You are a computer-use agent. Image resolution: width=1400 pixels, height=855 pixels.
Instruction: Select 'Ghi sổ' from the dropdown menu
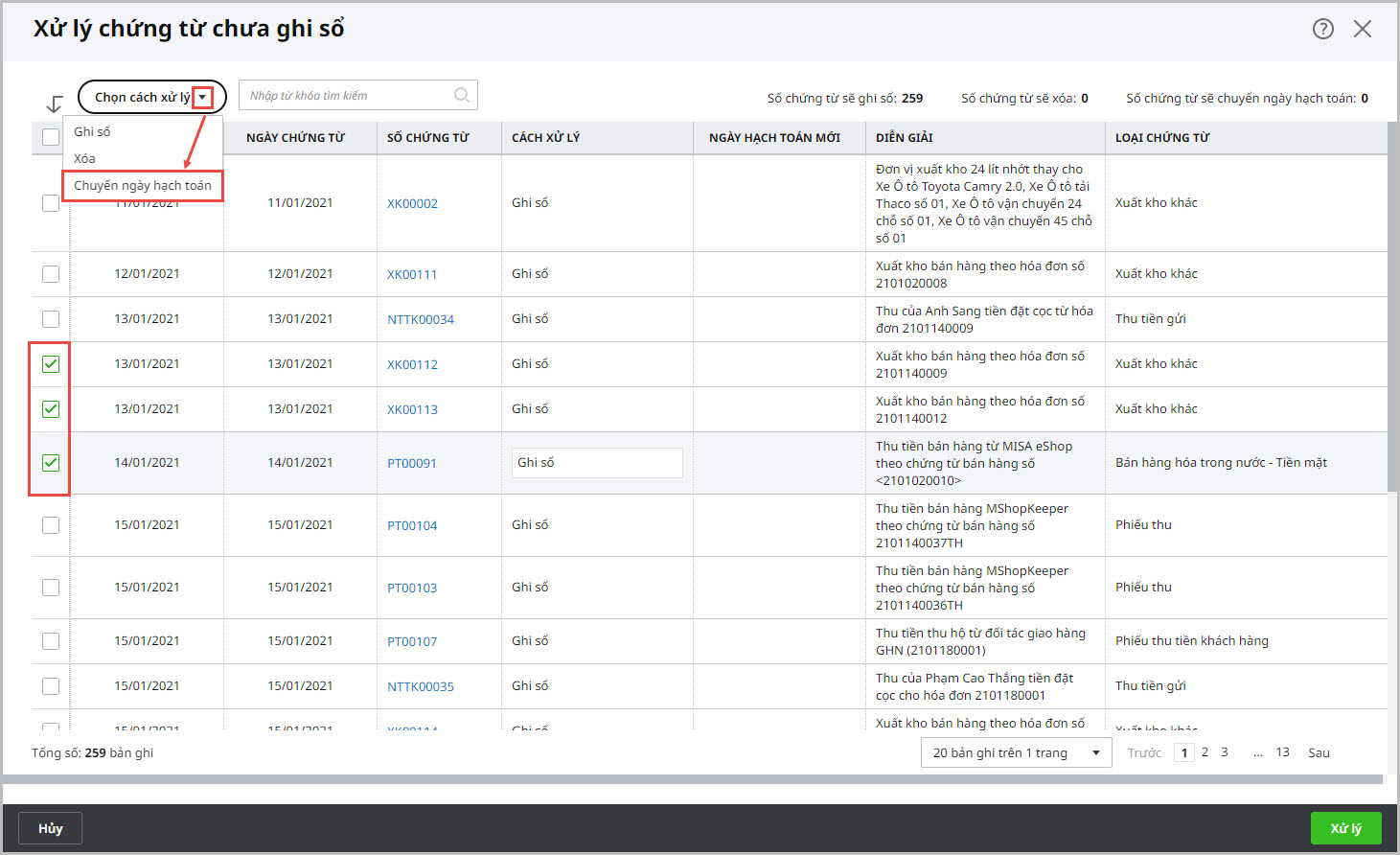[x=92, y=132]
